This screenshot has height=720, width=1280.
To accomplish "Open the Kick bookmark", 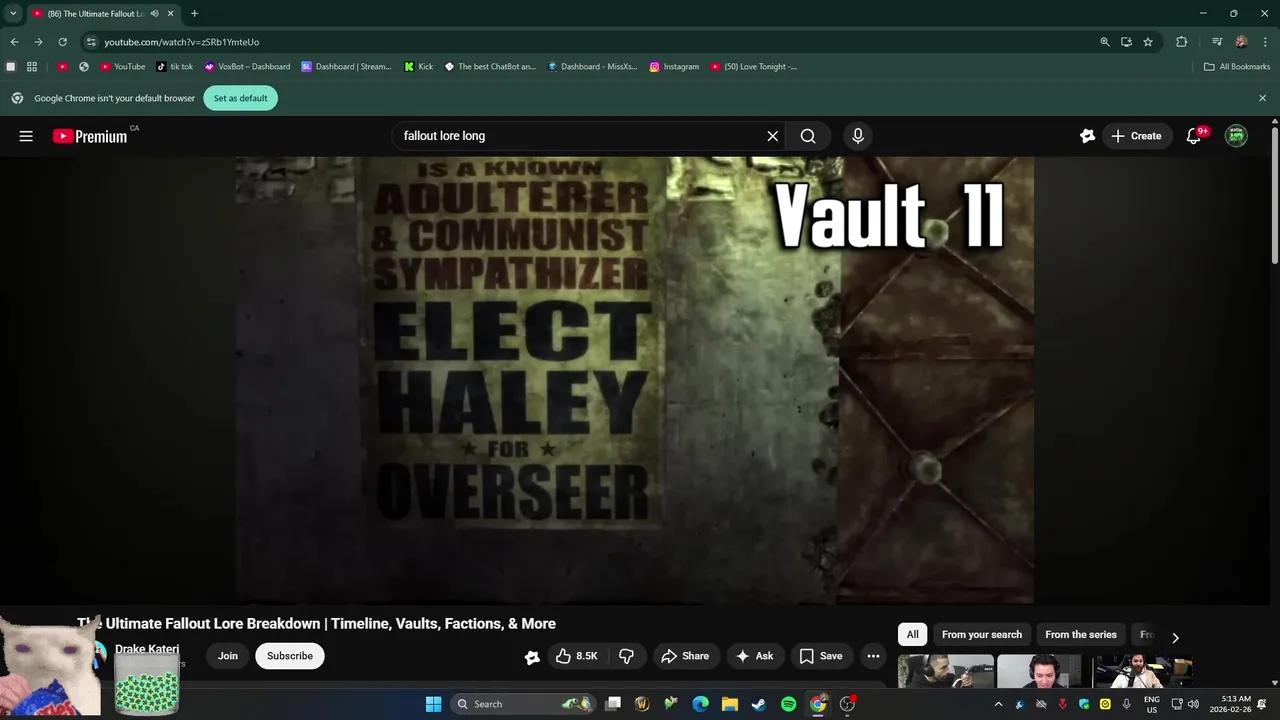I will [x=418, y=67].
